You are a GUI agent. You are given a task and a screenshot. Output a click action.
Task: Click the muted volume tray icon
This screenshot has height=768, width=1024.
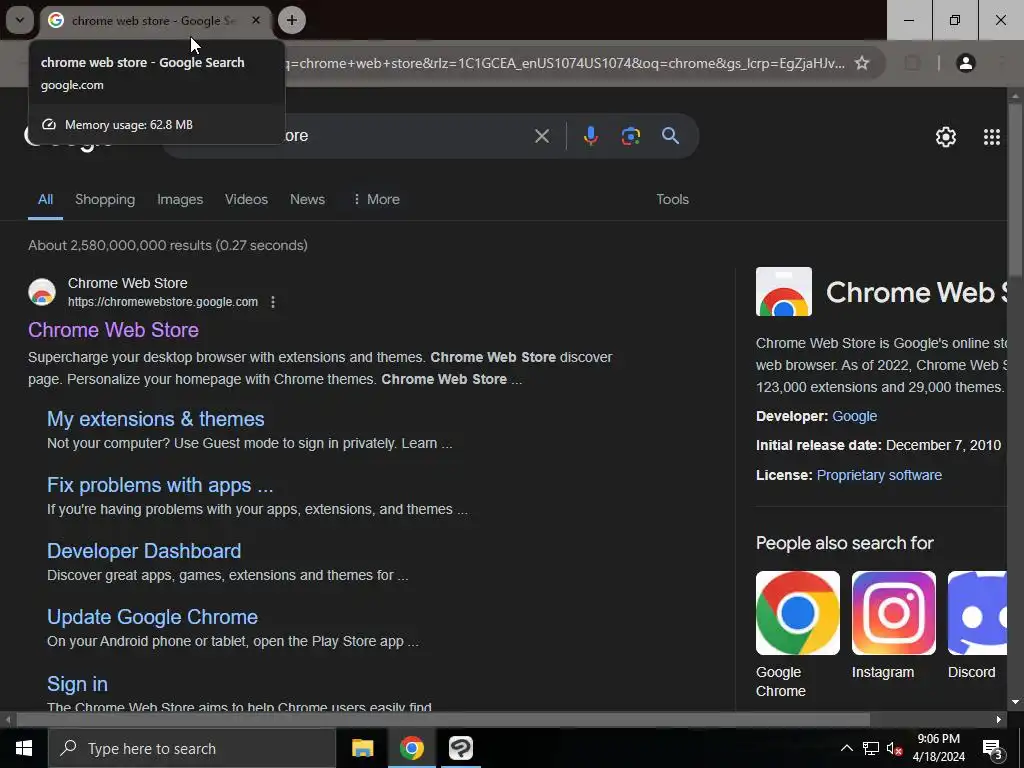coord(894,748)
